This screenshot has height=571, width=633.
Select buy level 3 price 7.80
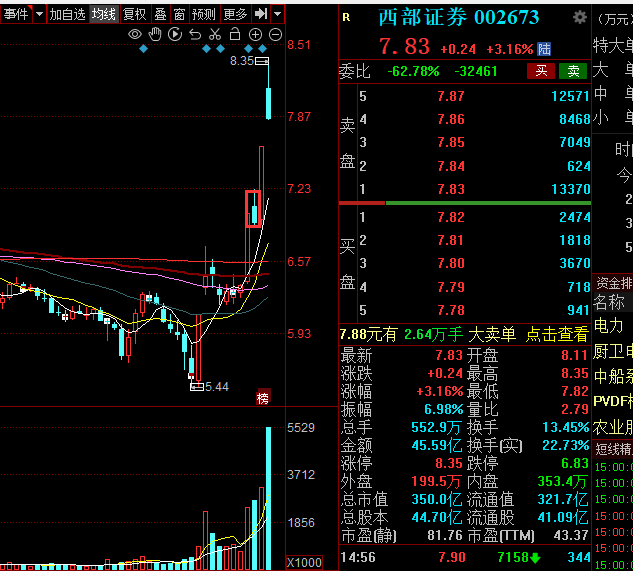[451, 263]
